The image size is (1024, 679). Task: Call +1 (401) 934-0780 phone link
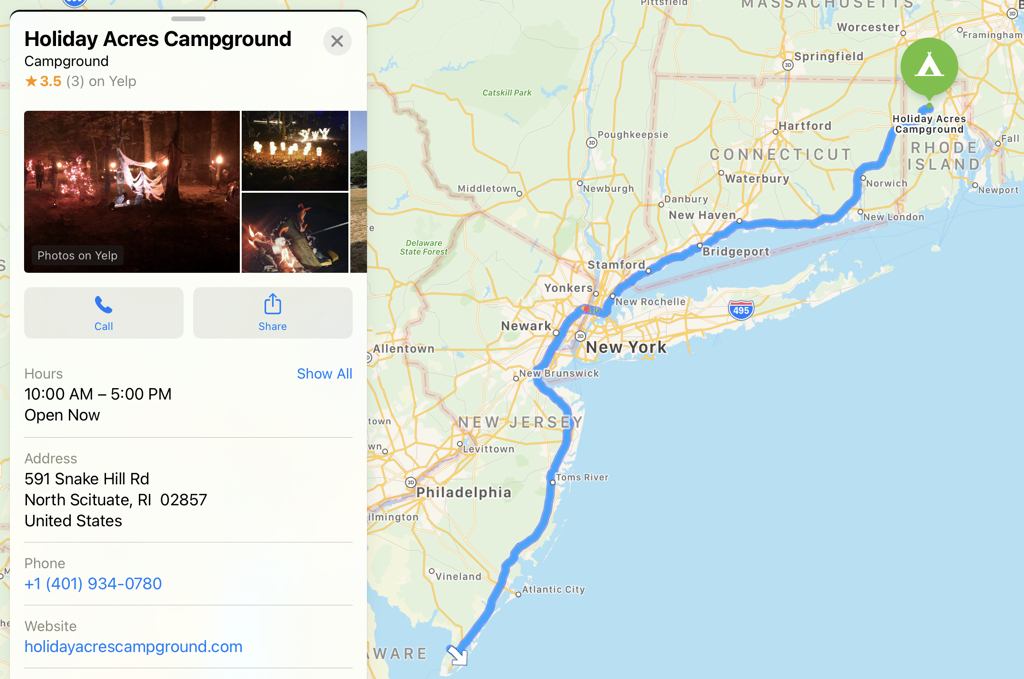(93, 584)
